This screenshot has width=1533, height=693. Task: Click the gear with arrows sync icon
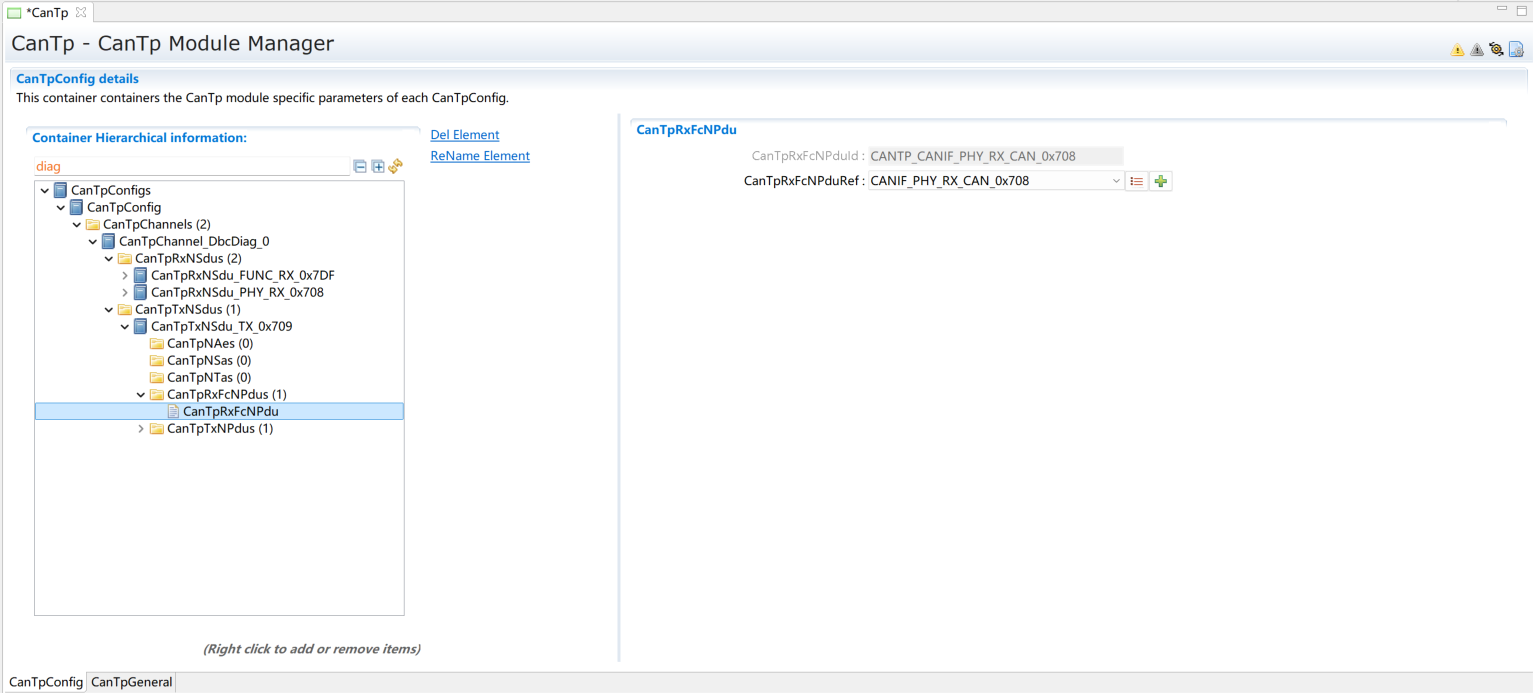tap(1496, 49)
